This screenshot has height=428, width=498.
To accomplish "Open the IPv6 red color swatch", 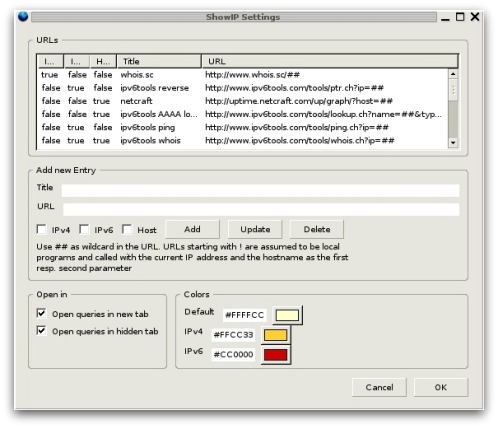I will click(275, 355).
